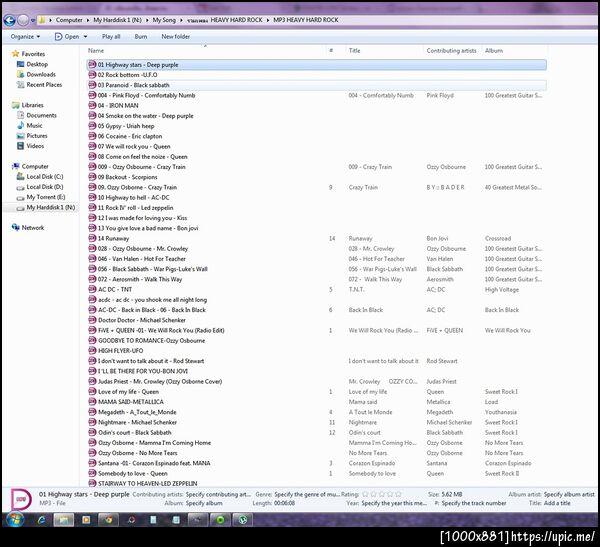Viewport: 600px width, 547px height.
Task: Select file AC DC - TNT
Action: pos(114,289)
